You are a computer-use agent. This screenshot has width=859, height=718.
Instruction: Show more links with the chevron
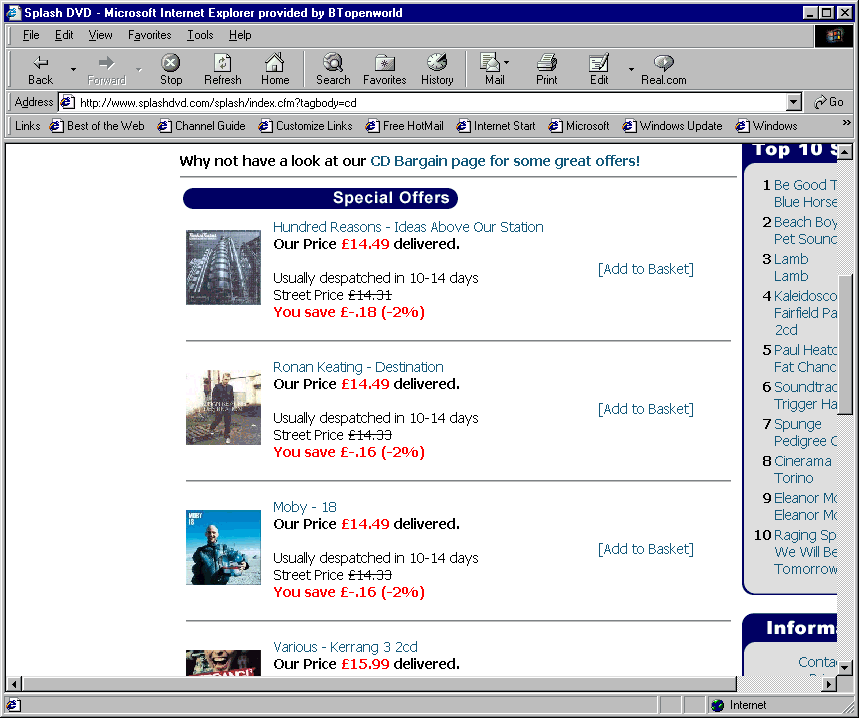[846, 122]
